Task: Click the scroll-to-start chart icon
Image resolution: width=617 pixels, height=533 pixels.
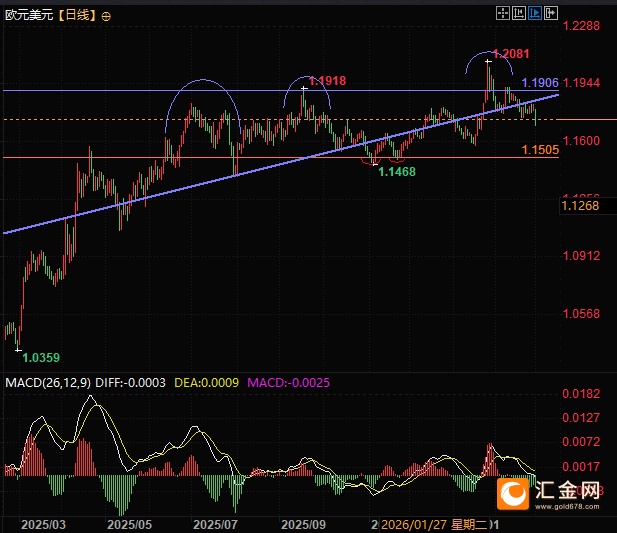Action: coord(519,13)
